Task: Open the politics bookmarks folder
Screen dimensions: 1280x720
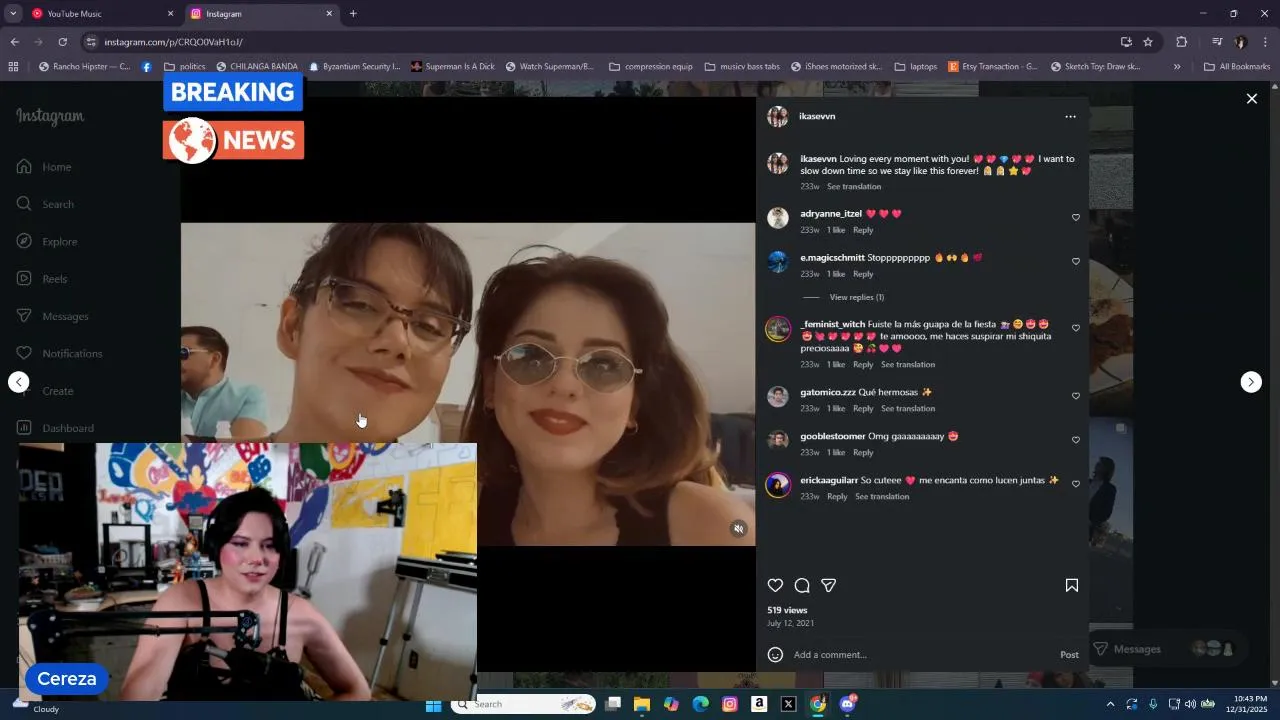Action: click(185, 67)
